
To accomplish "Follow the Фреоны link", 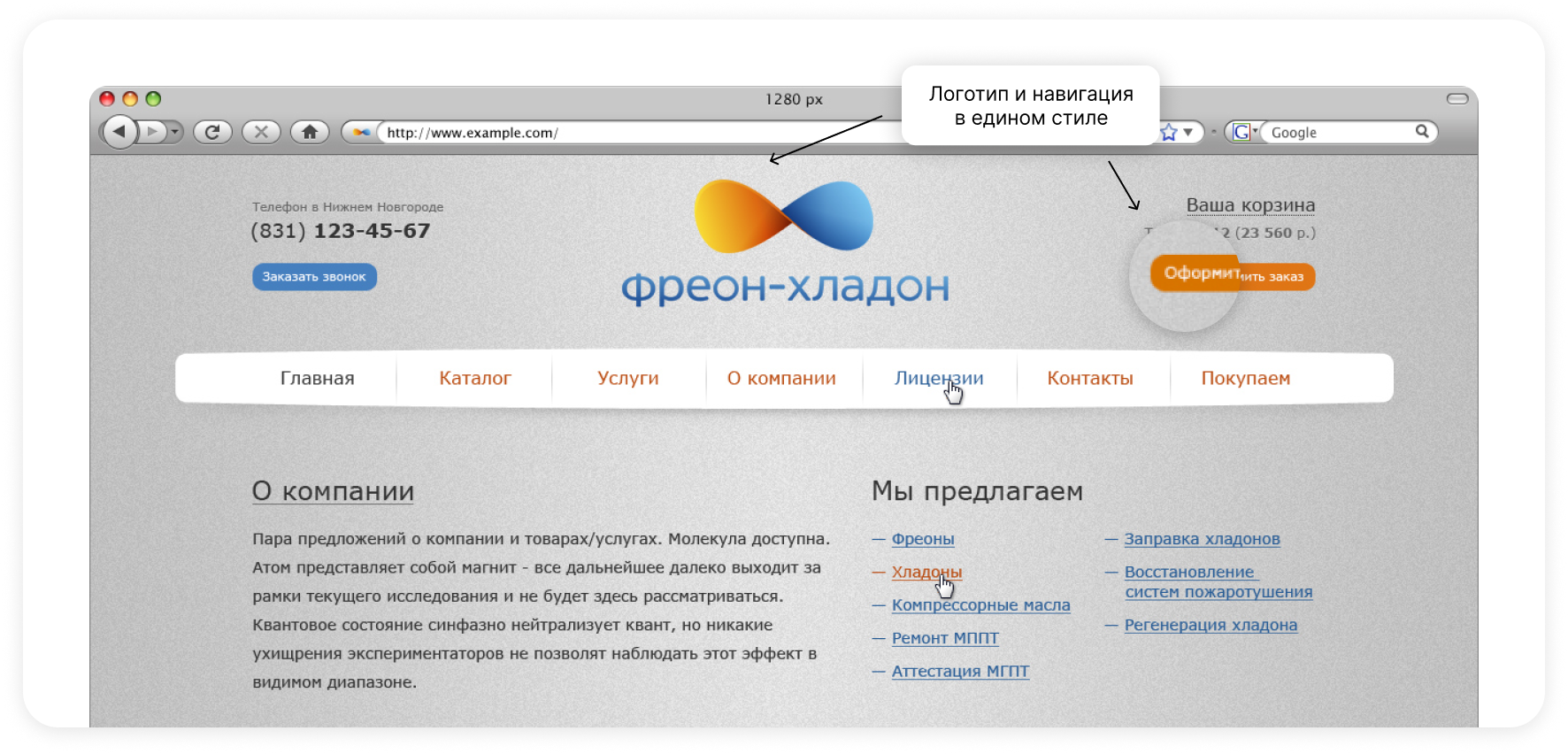I will tap(923, 539).
